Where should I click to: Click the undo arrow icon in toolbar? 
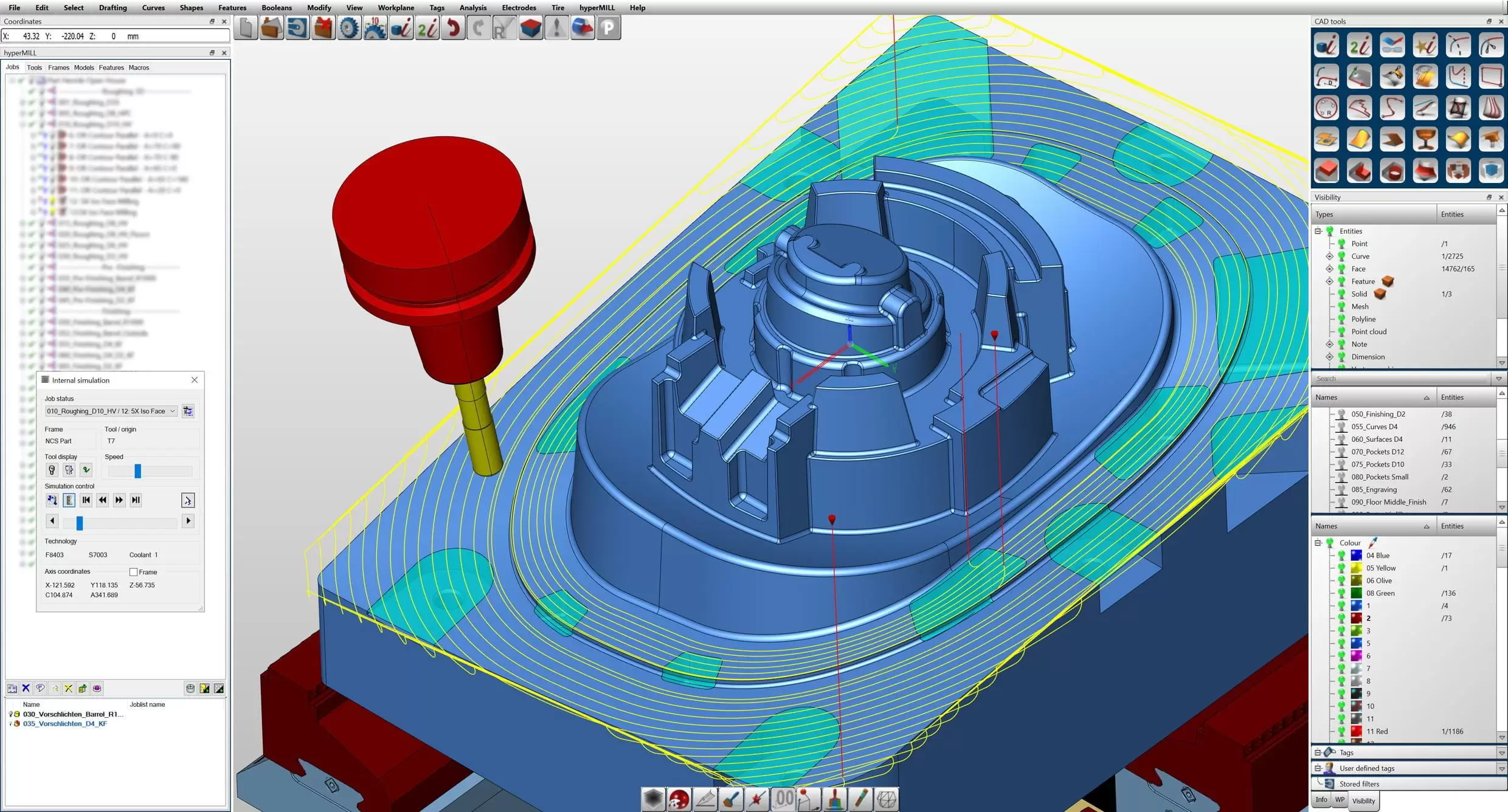(x=453, y=28)
